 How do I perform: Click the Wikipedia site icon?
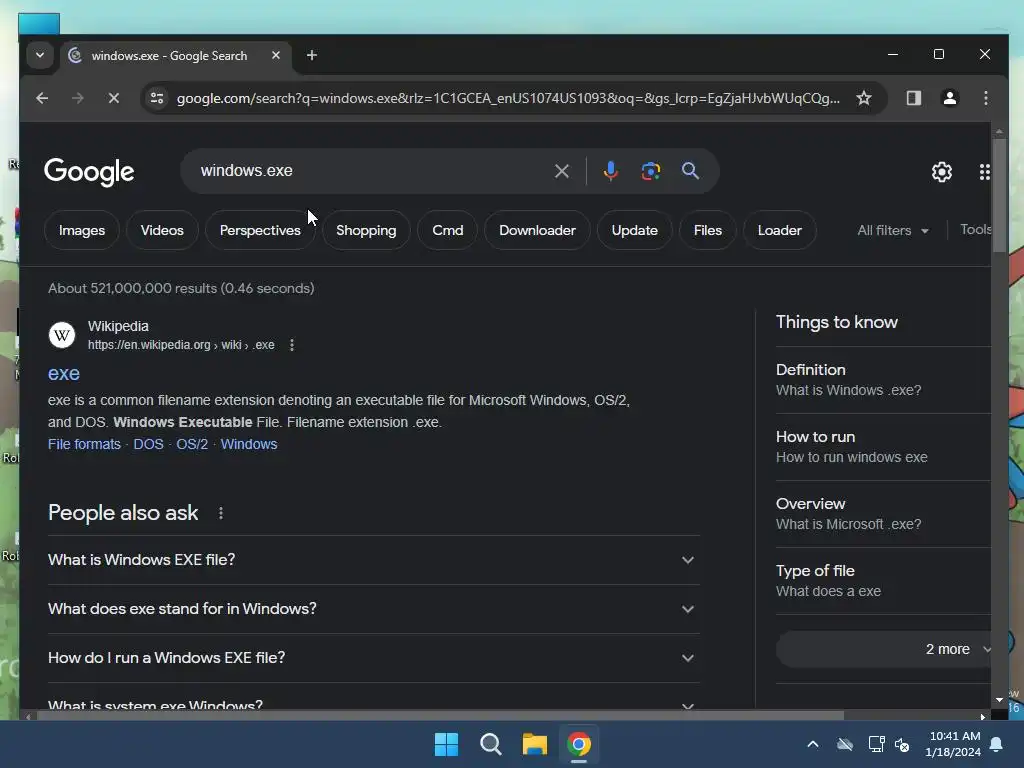pyautogui.click(x=62, y=335)
